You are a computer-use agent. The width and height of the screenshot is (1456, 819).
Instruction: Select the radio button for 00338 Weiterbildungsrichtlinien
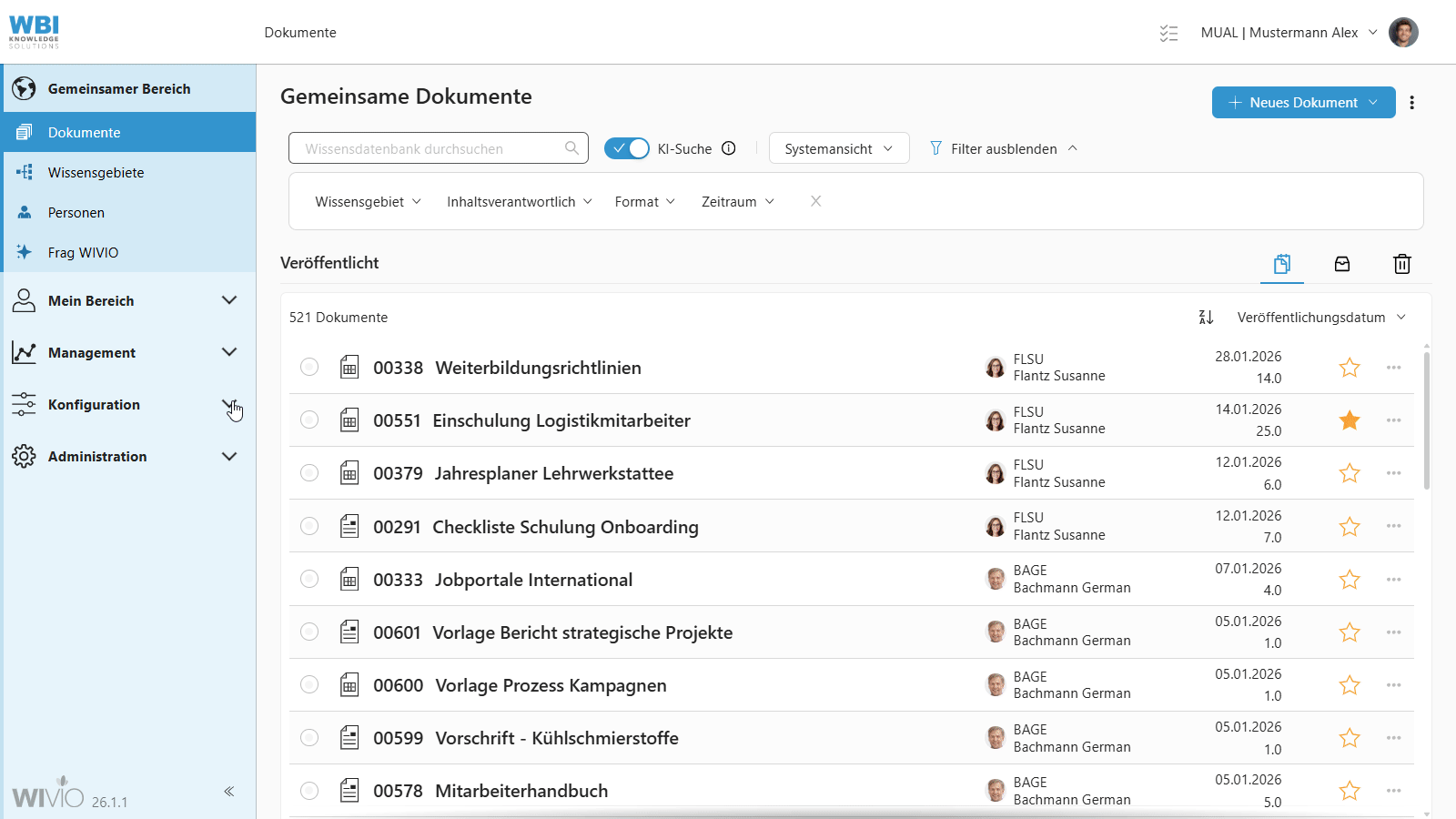309,367
